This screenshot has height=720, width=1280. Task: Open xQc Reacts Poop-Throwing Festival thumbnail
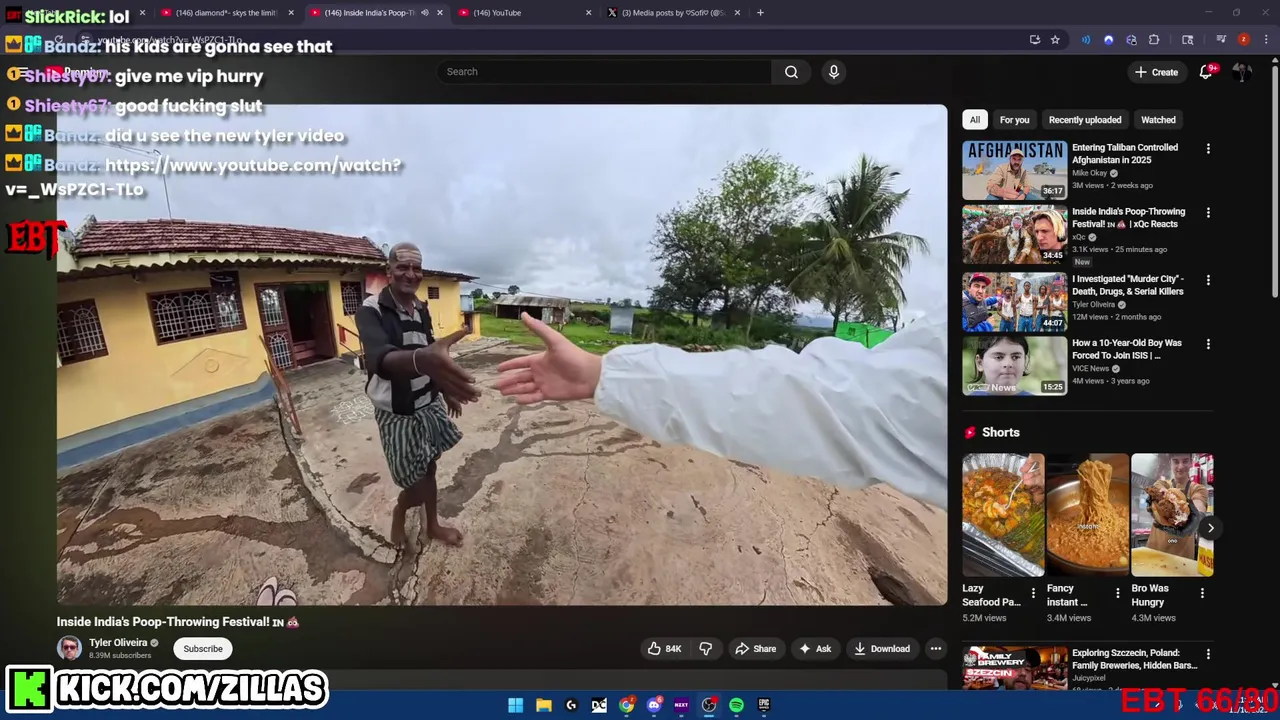[x=1014, y=234]
